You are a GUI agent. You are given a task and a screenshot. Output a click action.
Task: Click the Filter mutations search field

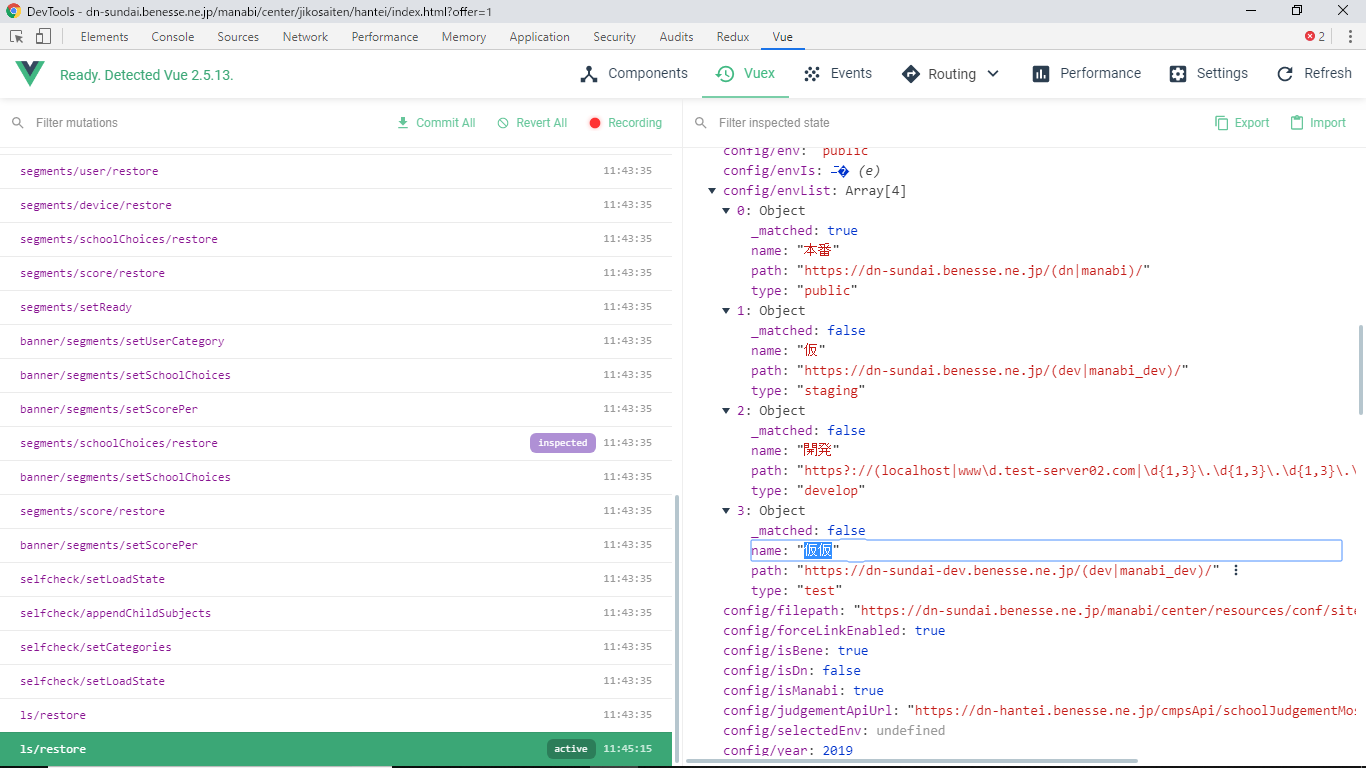(200, 123)
